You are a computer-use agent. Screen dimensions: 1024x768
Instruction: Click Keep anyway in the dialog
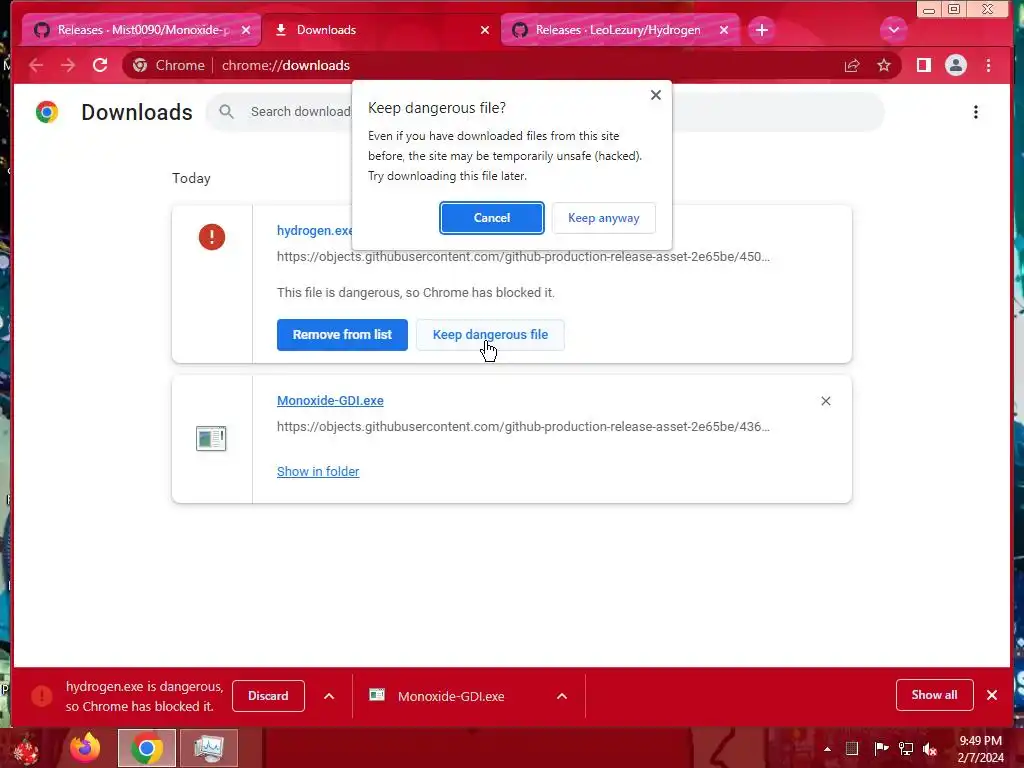tap(603, 218)
